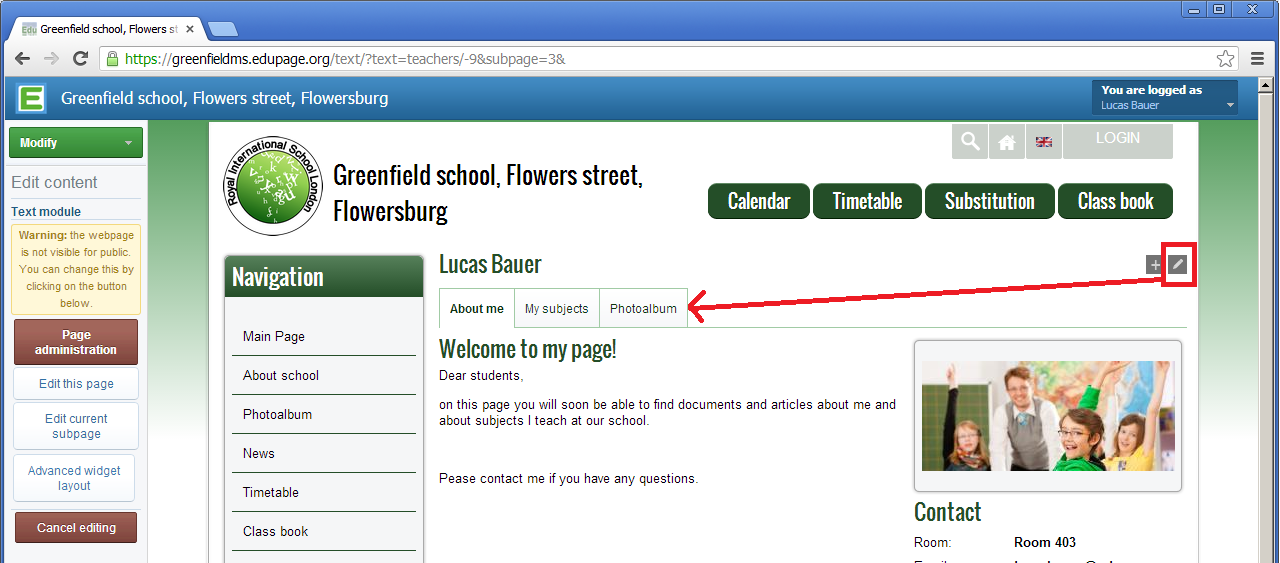
Task: Click the Dear students, greeting line
Action: [481, 376]
